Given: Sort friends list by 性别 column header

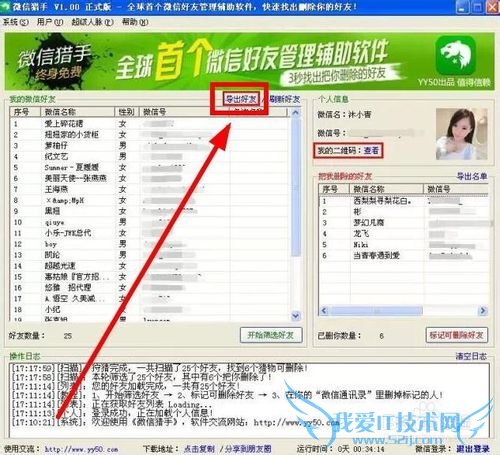Looking at the screenshot, I should (x=127, y=112).
